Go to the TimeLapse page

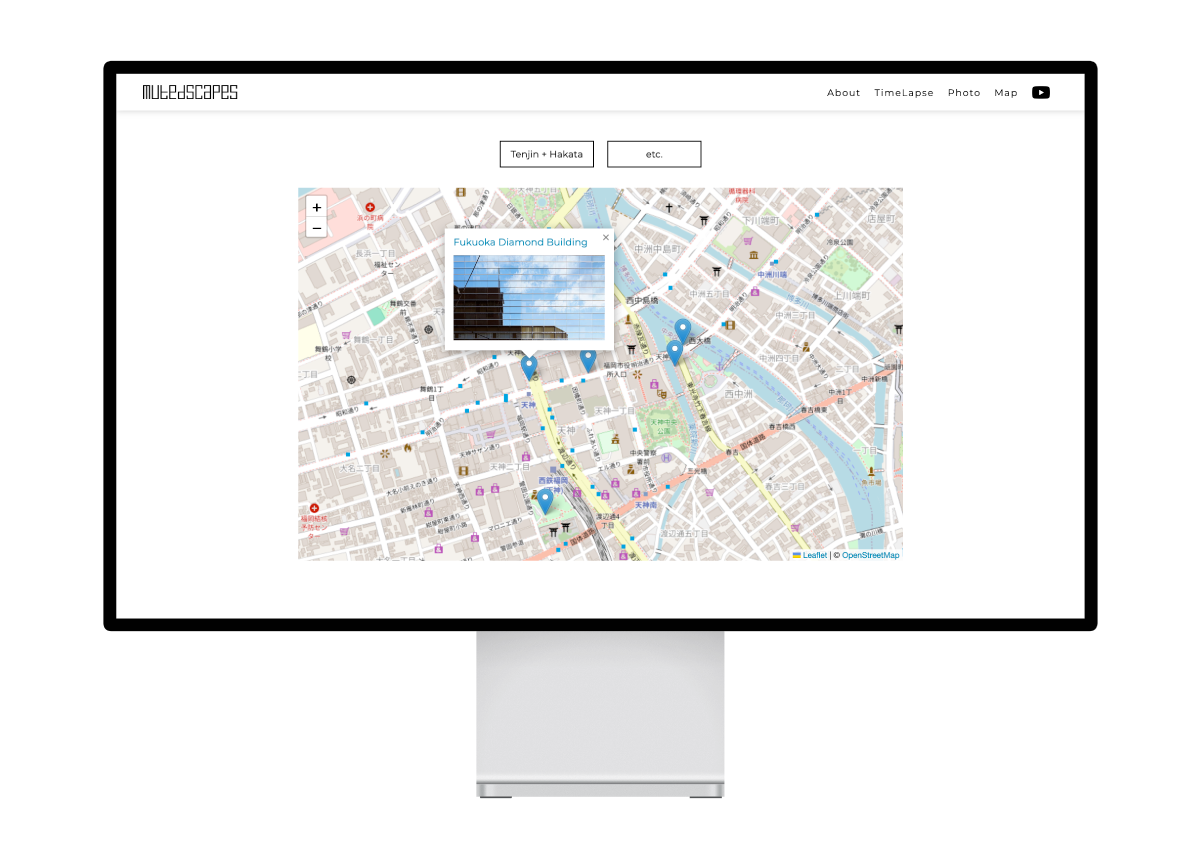[x=904, y=93]
